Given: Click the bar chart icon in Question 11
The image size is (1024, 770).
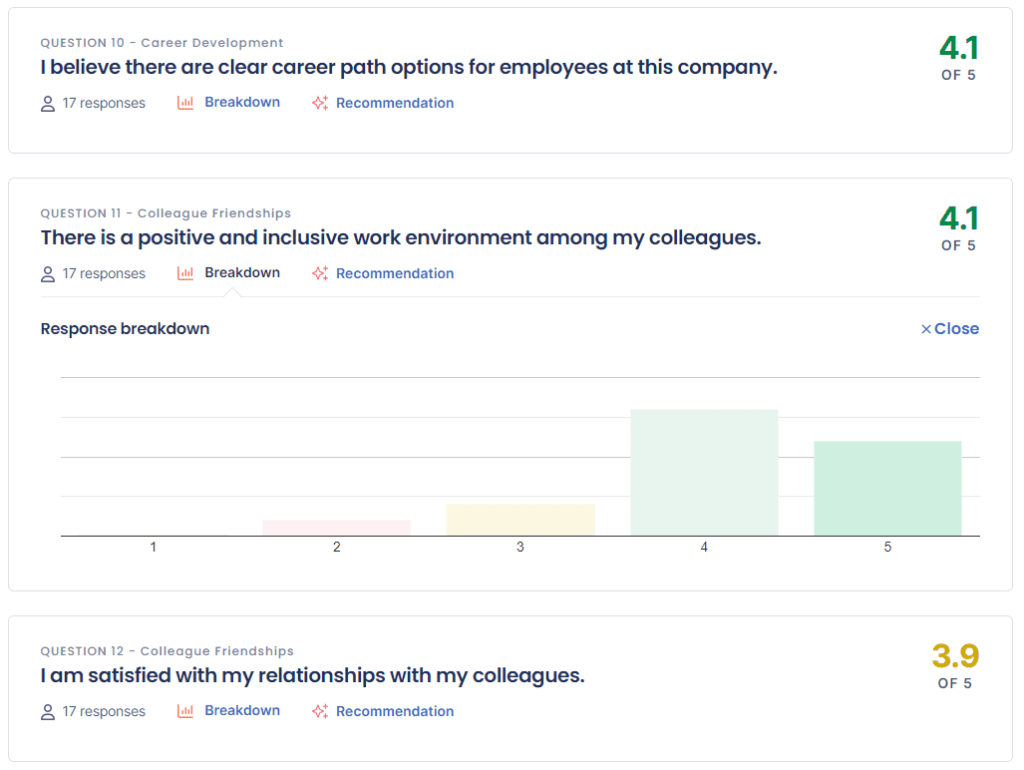Looking at the screenshot, I should coord(185,273).
